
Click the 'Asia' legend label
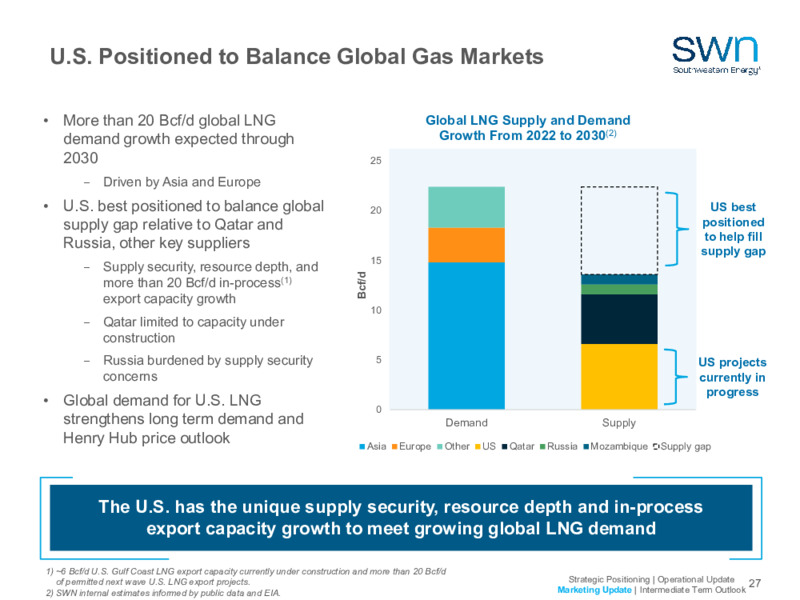click(x=377, y=446)
